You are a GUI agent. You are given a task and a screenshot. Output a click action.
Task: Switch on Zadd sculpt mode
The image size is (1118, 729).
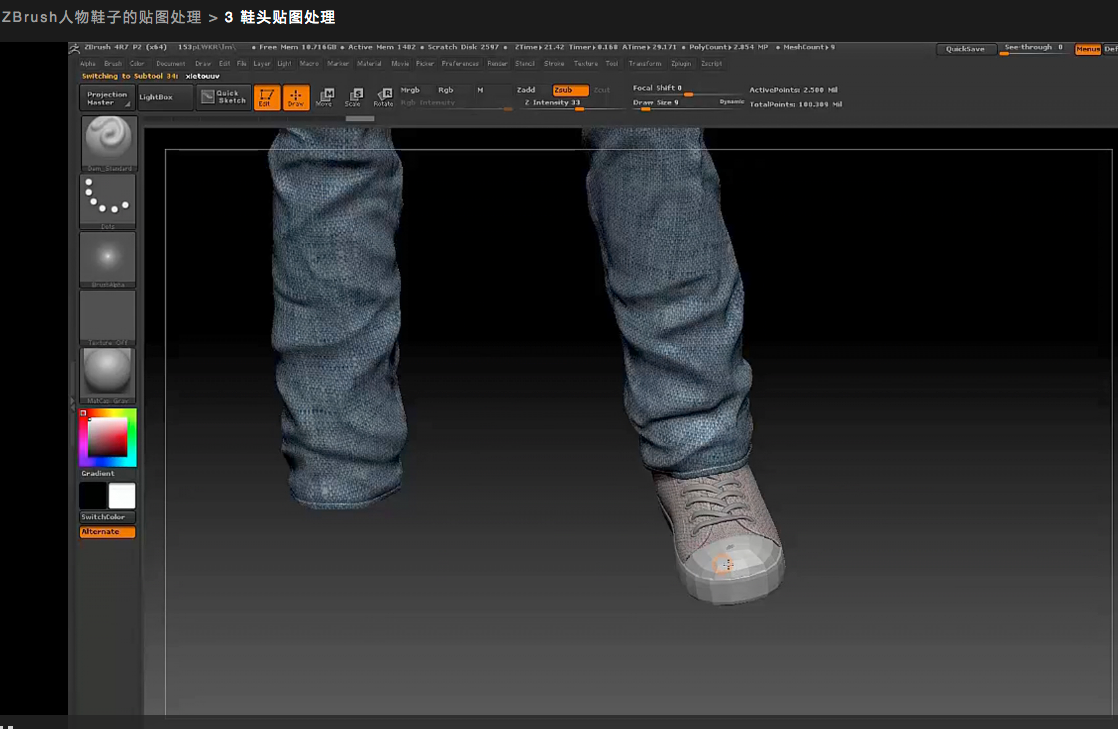(526, 90)
